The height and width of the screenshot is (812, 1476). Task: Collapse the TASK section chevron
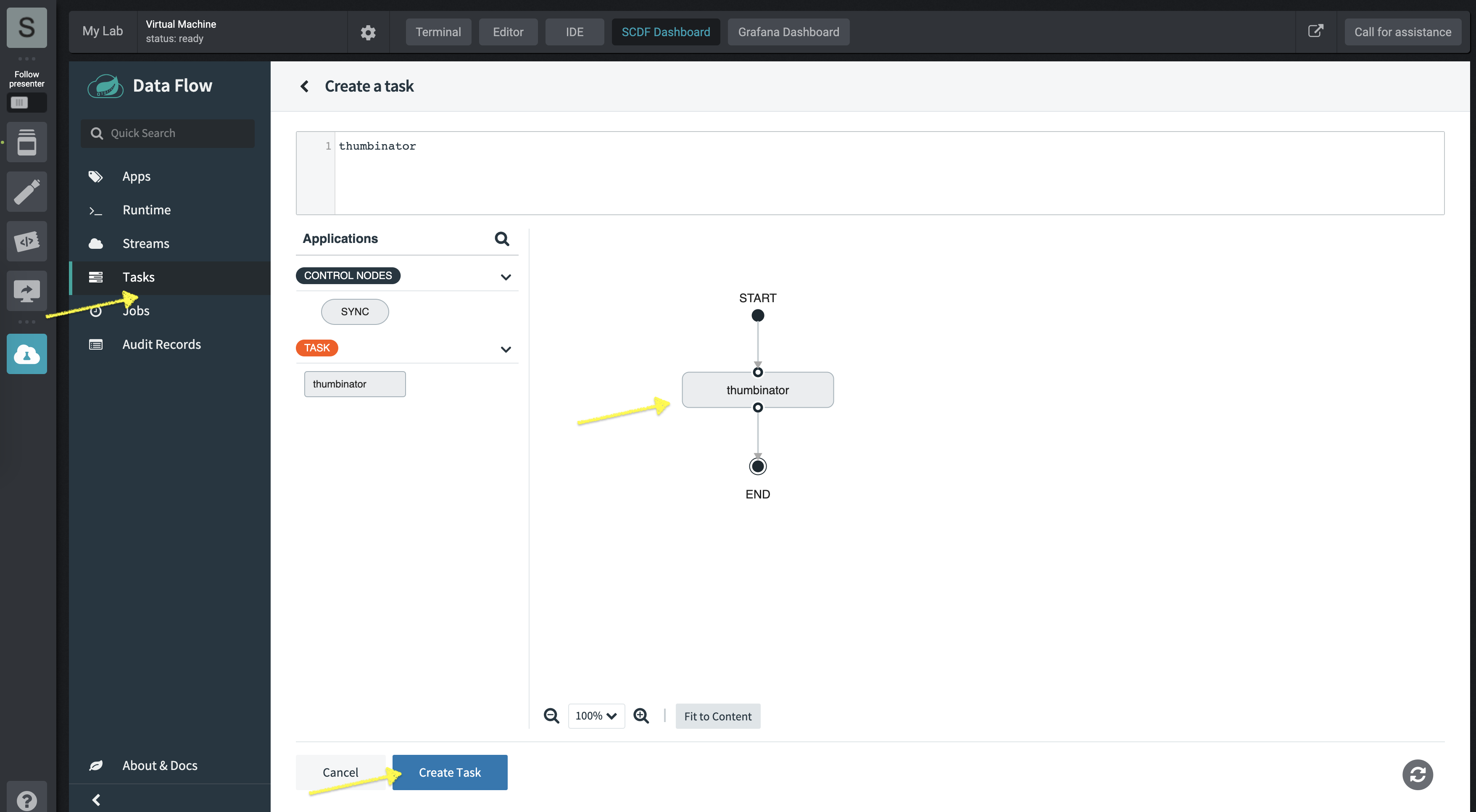pos(505,349)
